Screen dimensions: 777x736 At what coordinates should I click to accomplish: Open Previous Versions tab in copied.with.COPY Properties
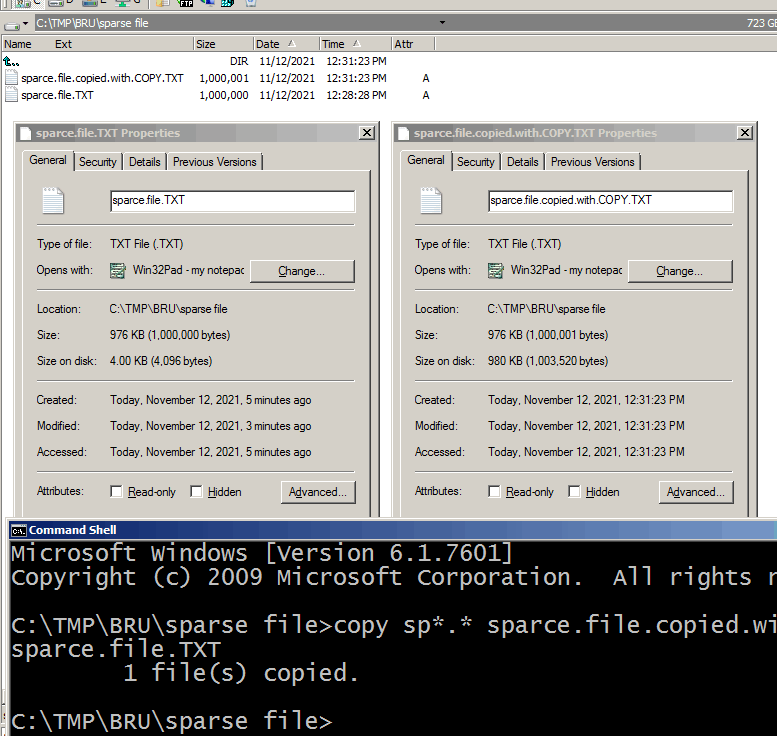point(593,162)
